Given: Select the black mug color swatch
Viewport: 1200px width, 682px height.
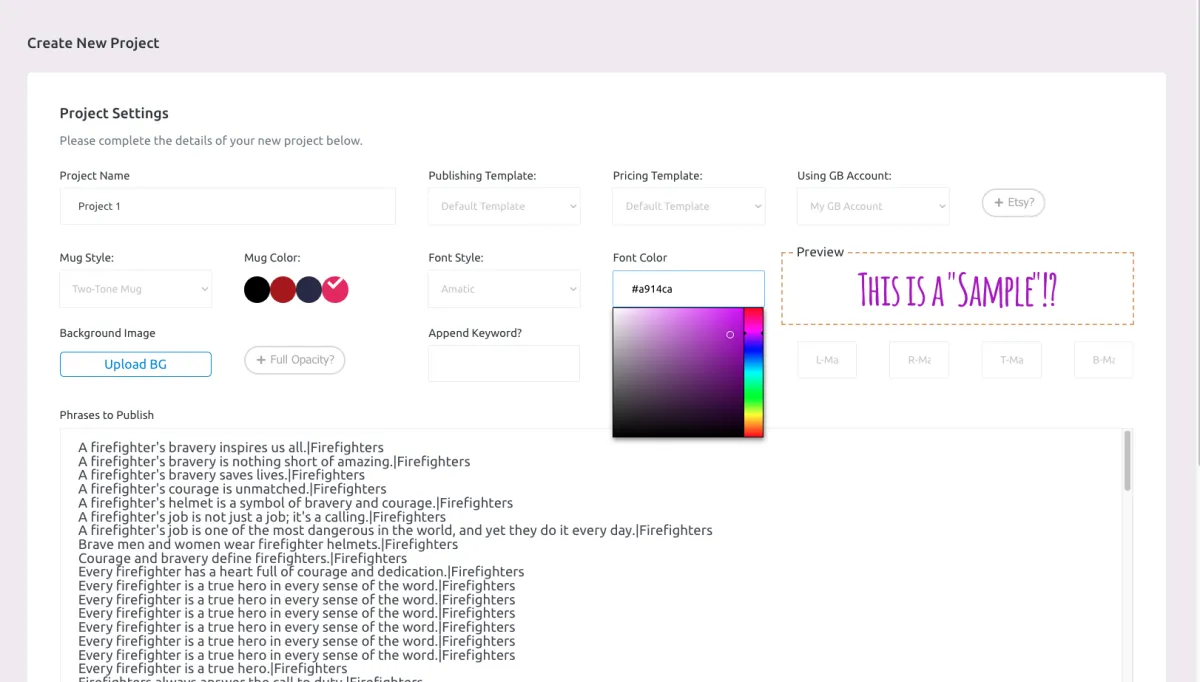Looking at the screenshot, I should point(257,290).
